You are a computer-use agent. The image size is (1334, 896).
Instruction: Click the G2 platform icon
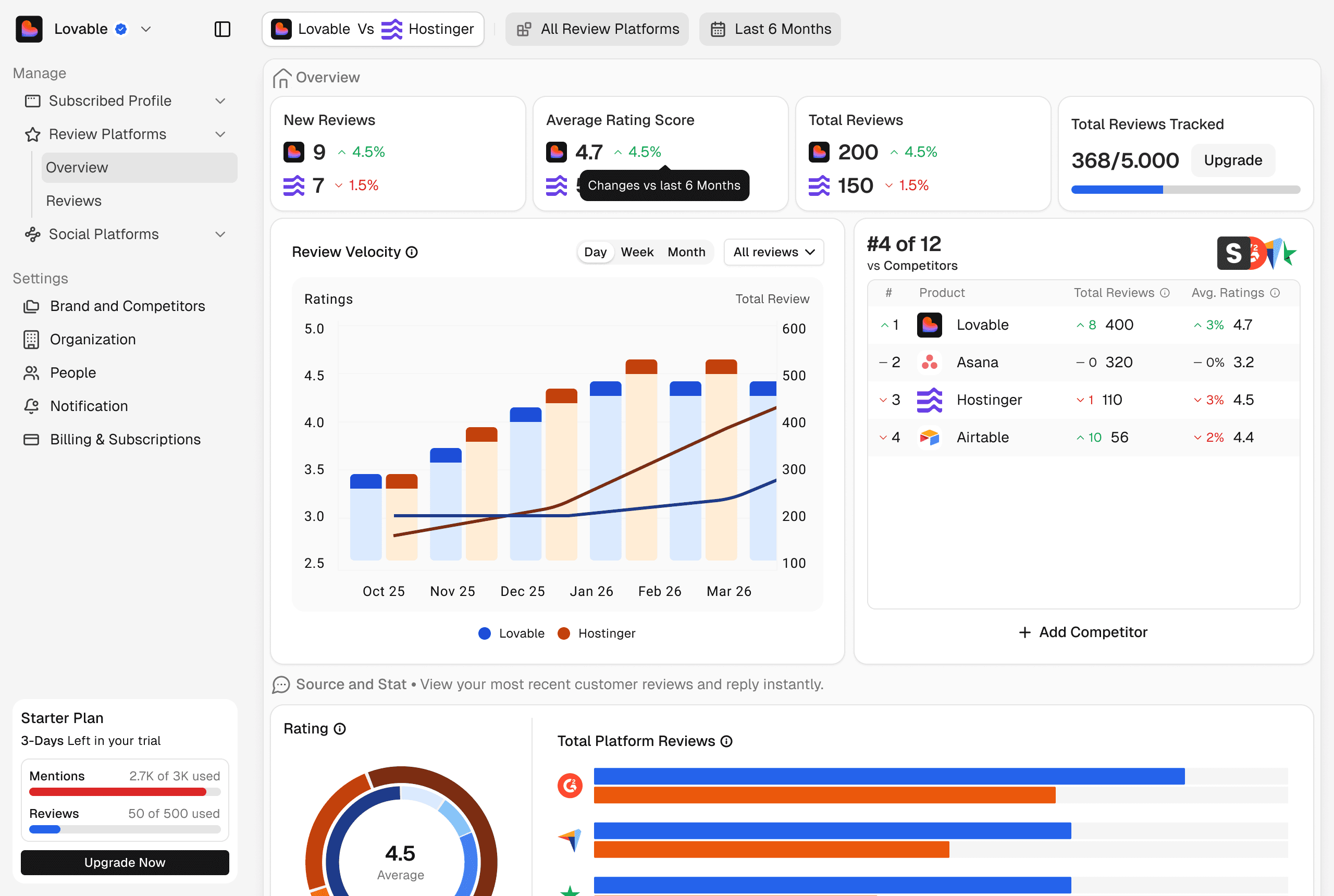[x=570, y=786]
